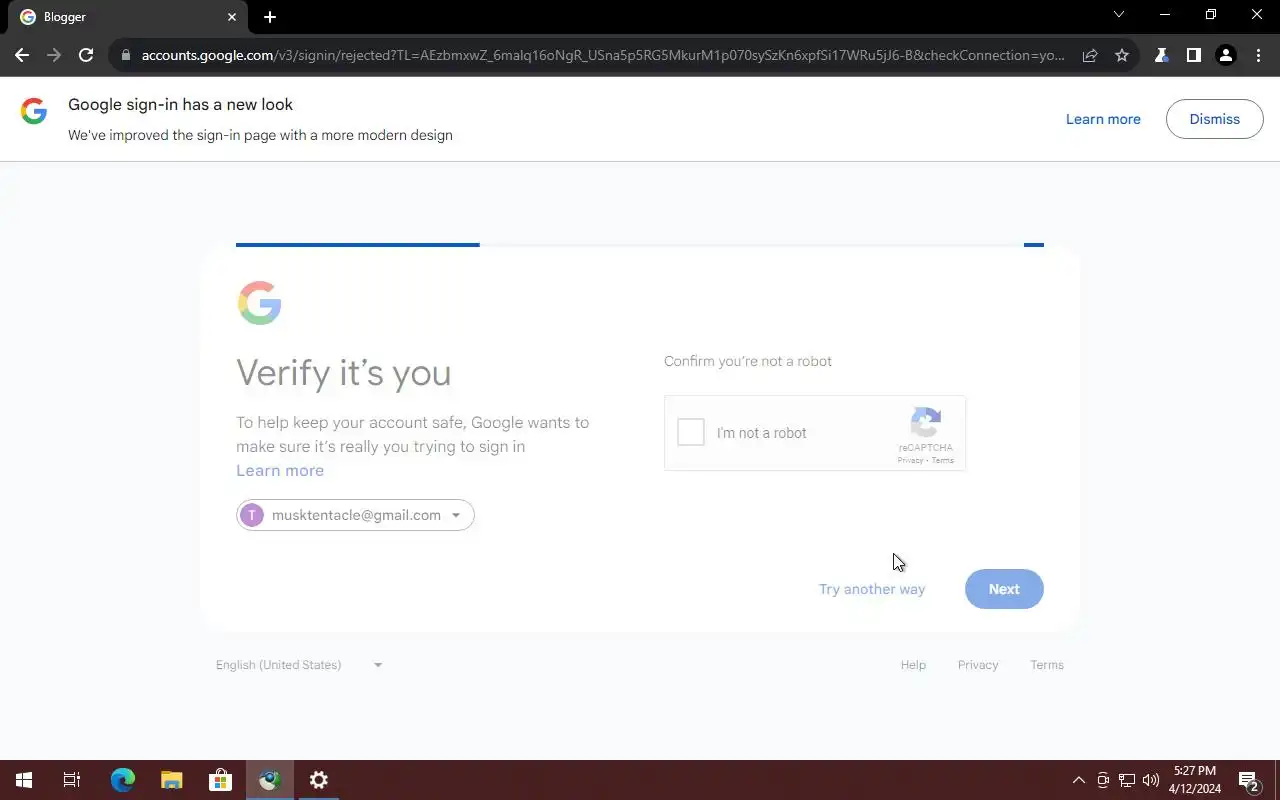
Task: Click the Next button
Action: tap(1004, 589)
